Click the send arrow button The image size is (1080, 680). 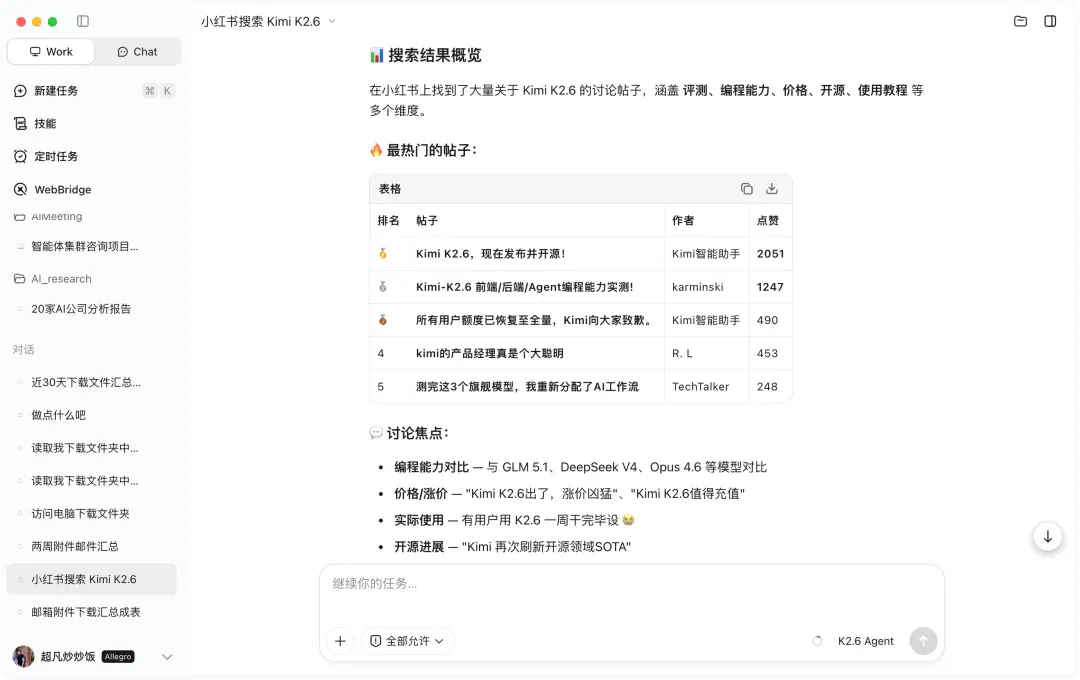[x=923, y=641]
